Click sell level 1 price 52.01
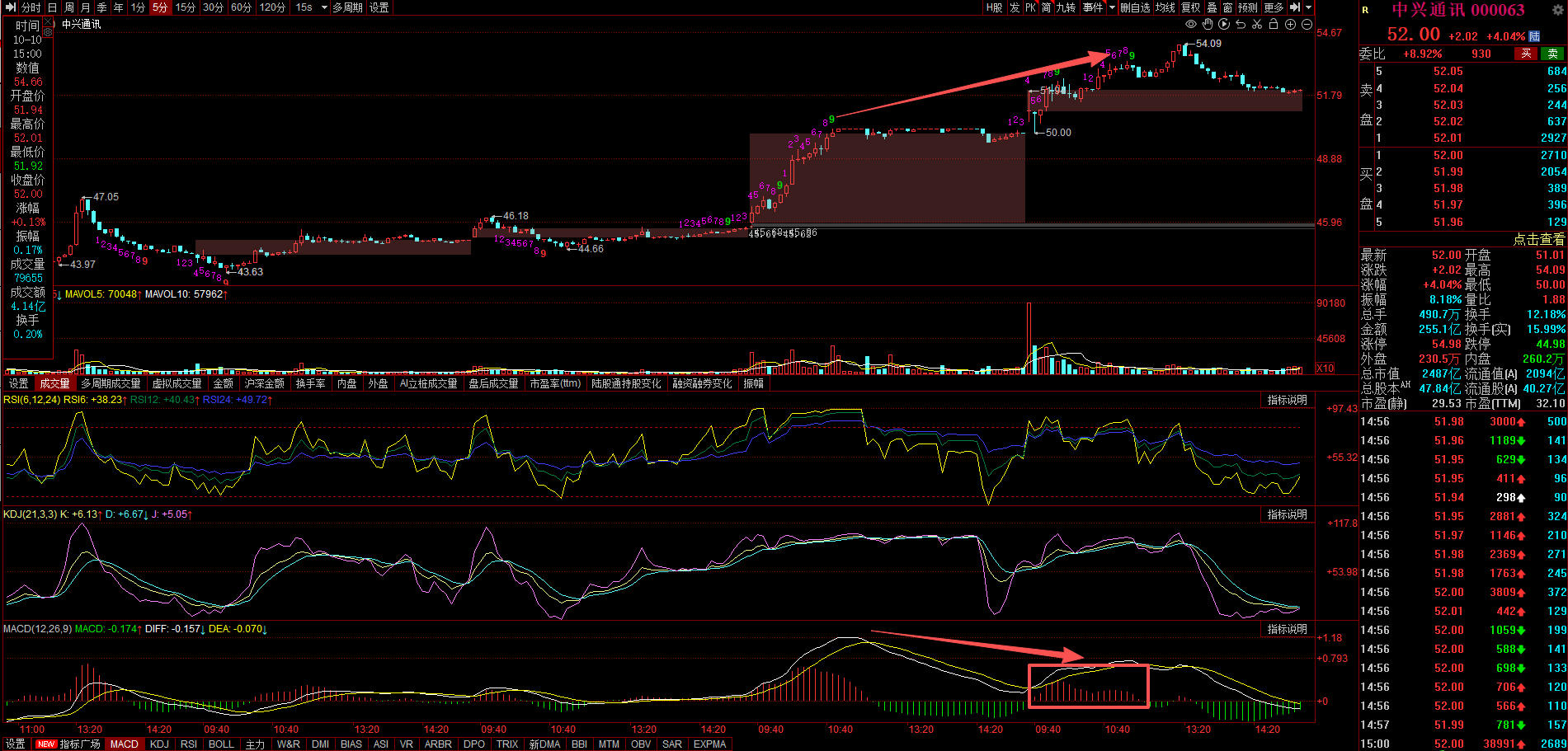This screenshot has height=751, width=1568. (1448, 138)
